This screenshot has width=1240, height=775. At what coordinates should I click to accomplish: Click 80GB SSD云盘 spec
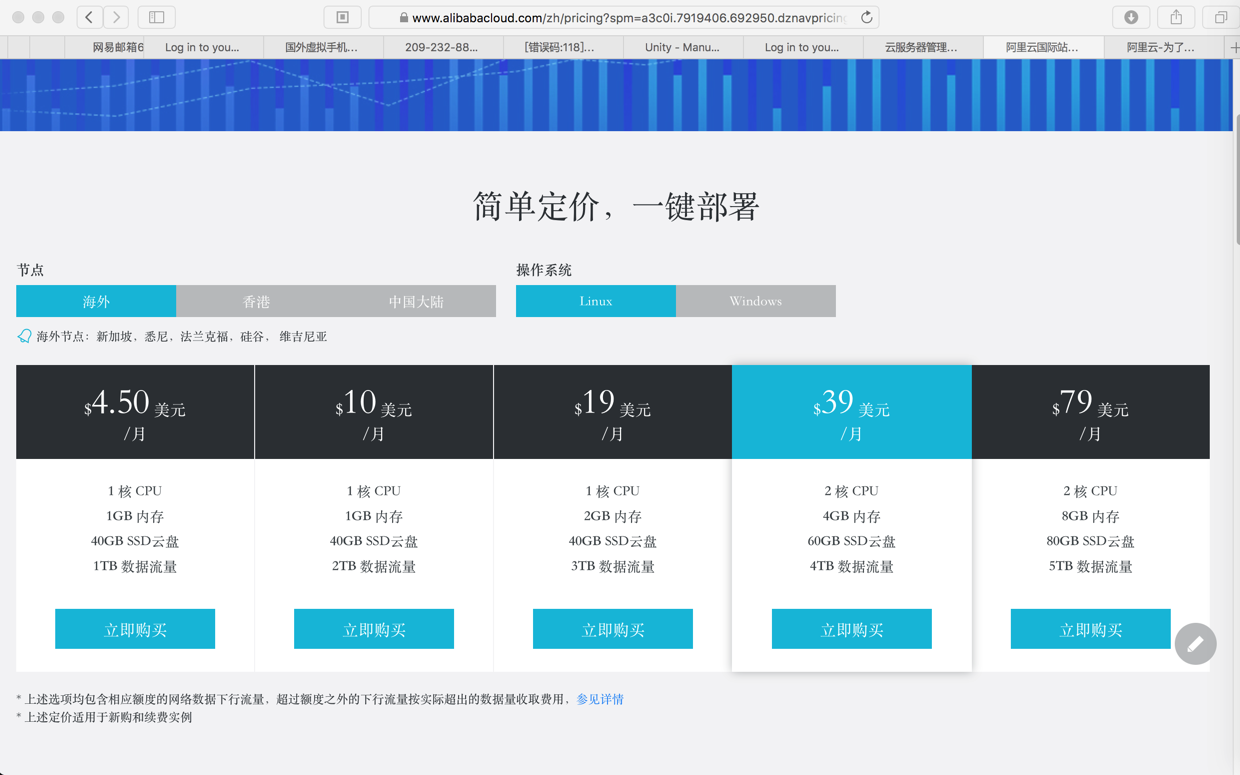1091,542
